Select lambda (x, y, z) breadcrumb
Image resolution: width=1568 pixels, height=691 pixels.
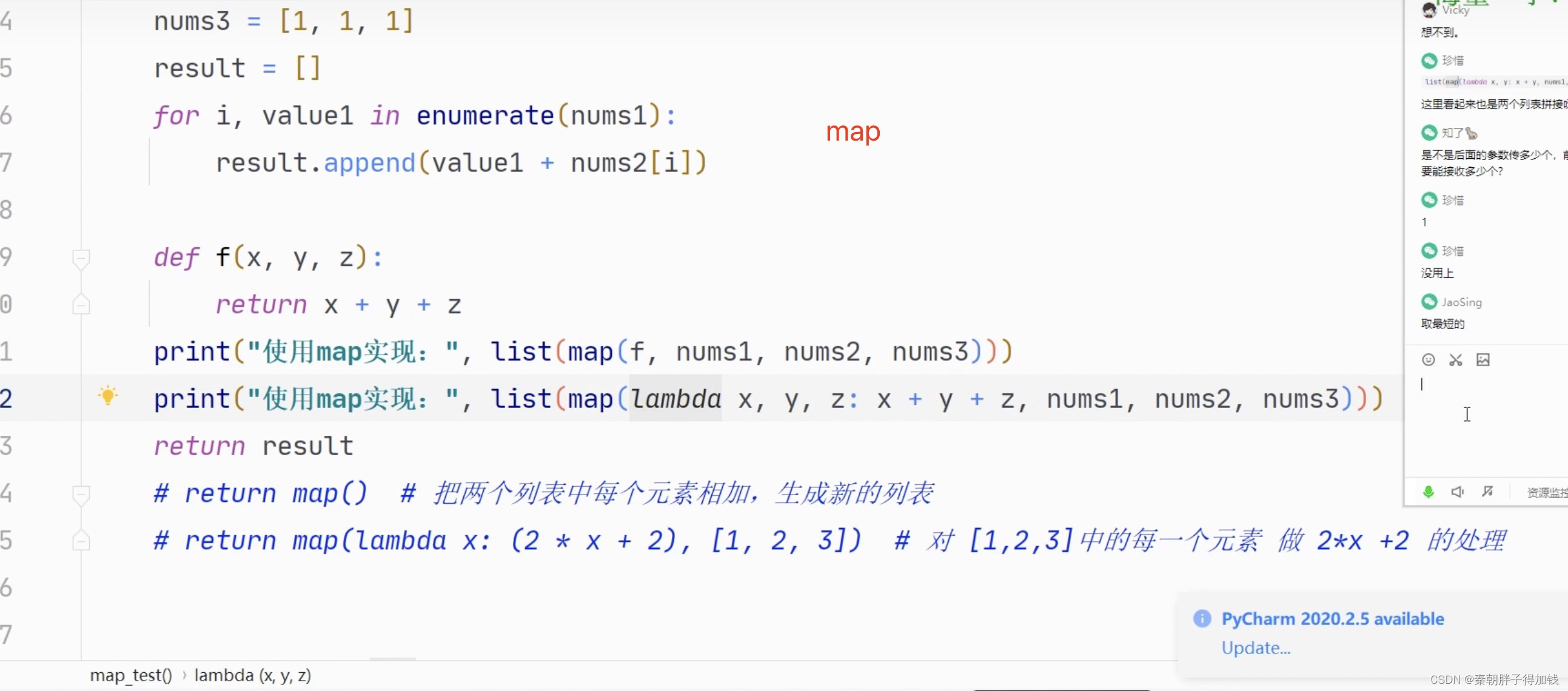(x=253, y=675)
